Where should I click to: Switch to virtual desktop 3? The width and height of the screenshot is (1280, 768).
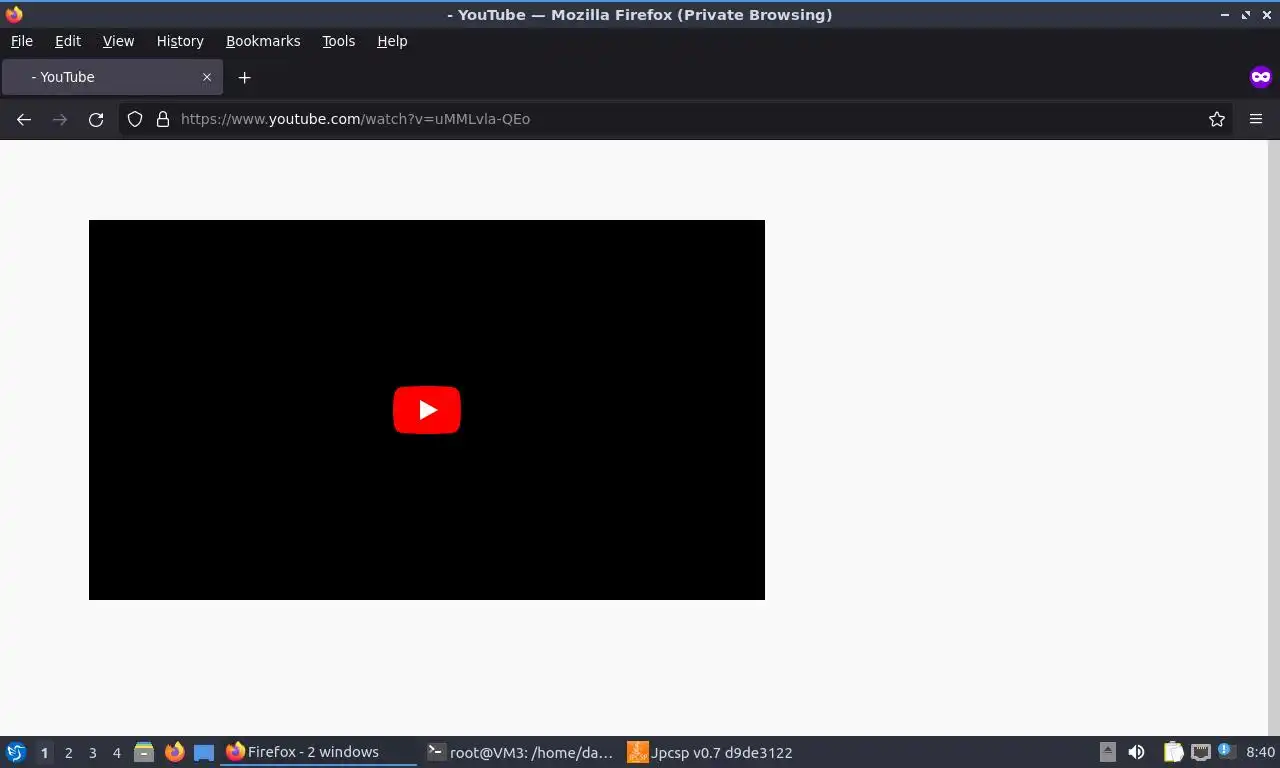pyautogui.click(x=92, y=753)
